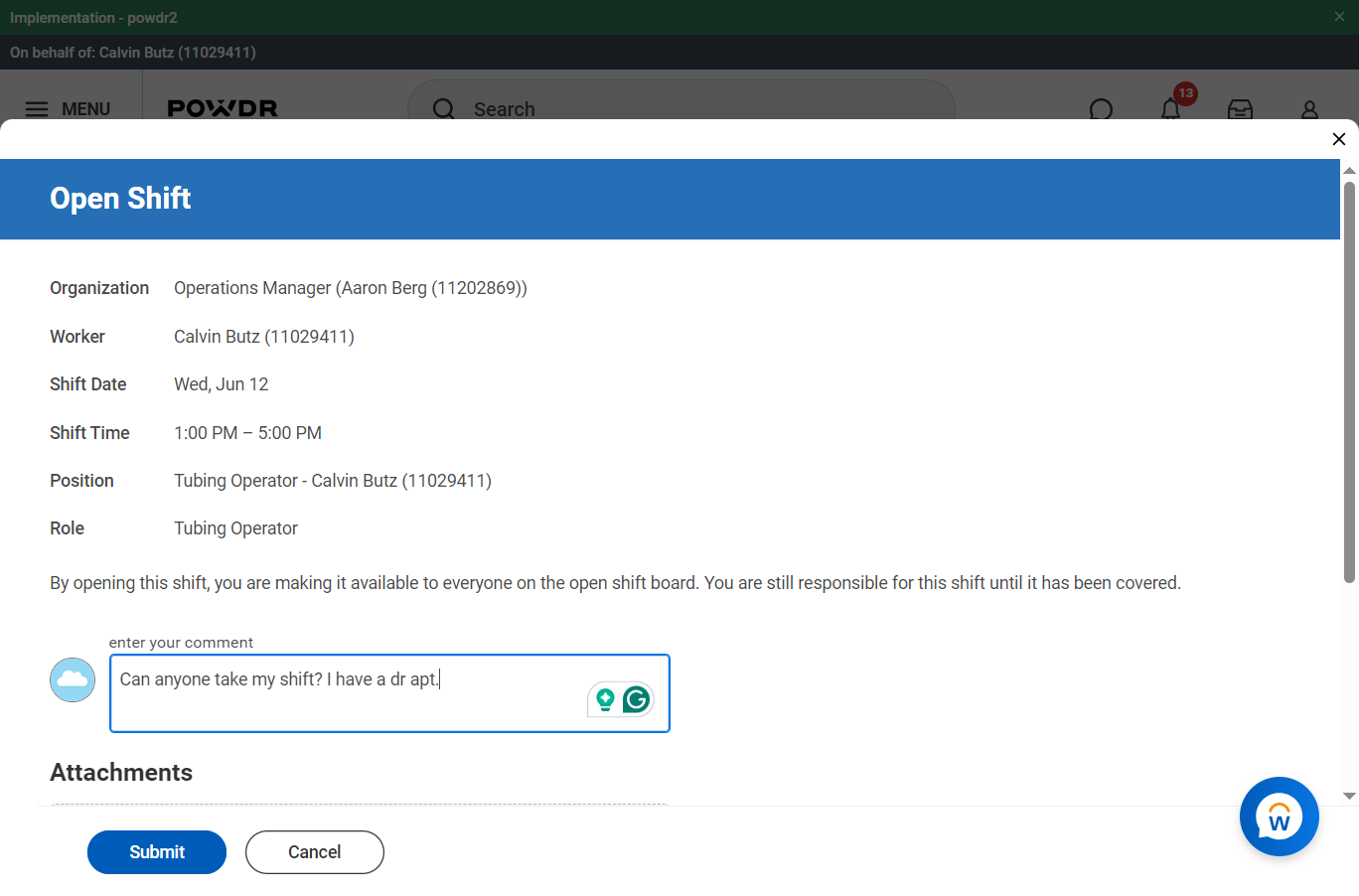Click the dialog scrollbar down arrow
This screenshot has height=896, width=1359.
(x=1349, y=796)
